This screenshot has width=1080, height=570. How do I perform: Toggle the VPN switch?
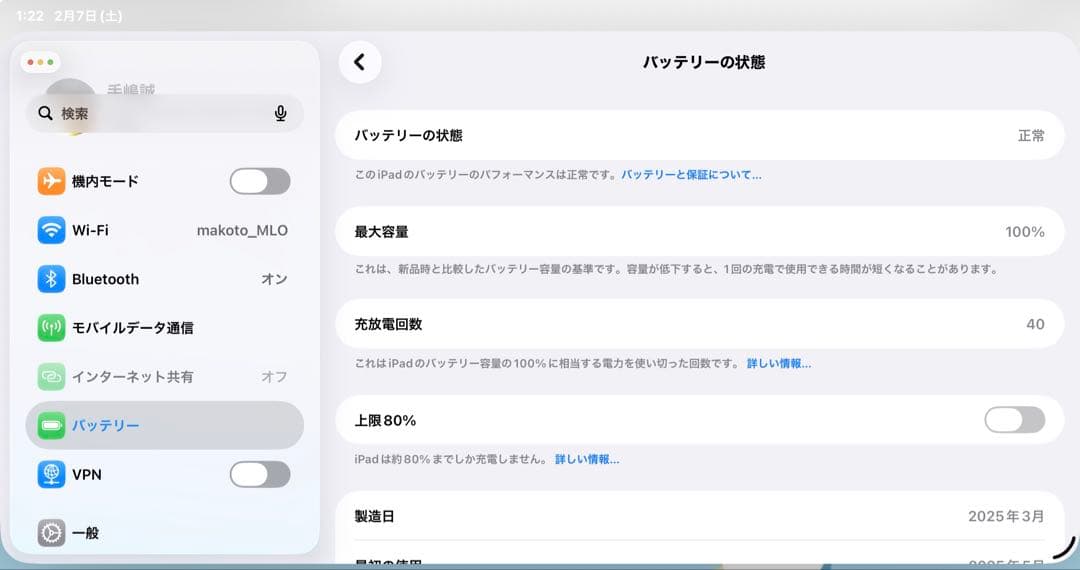[260, 474]
